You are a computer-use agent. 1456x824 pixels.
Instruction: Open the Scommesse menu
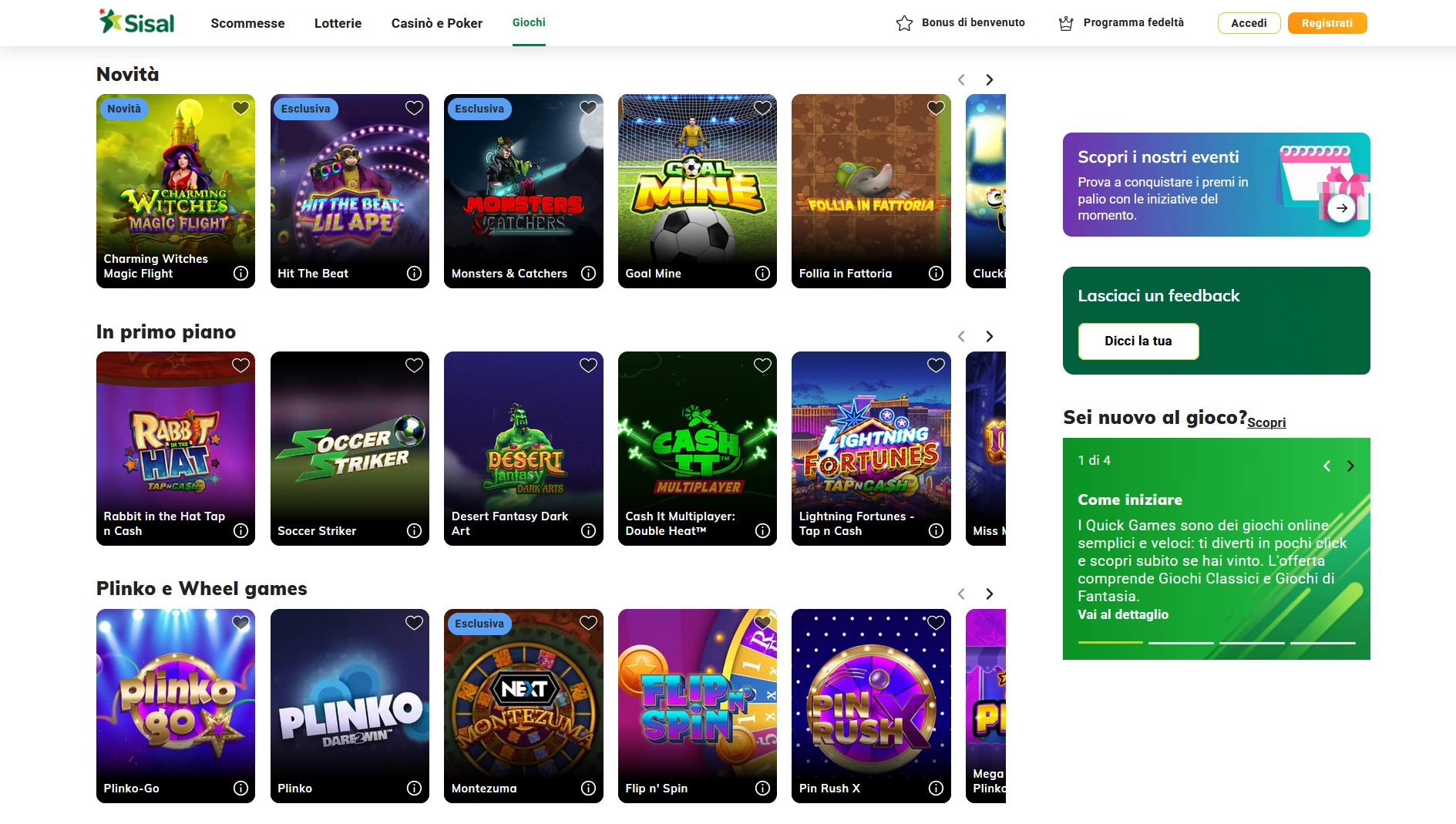point(247,23)
